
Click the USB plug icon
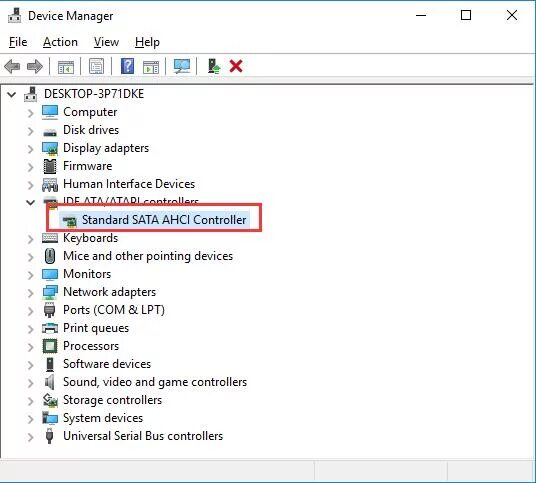pos(50,436)
